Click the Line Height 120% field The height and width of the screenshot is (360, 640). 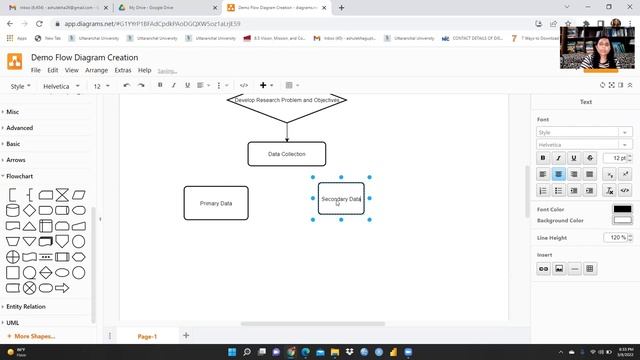pyautogui.click(x=618, y=238)
